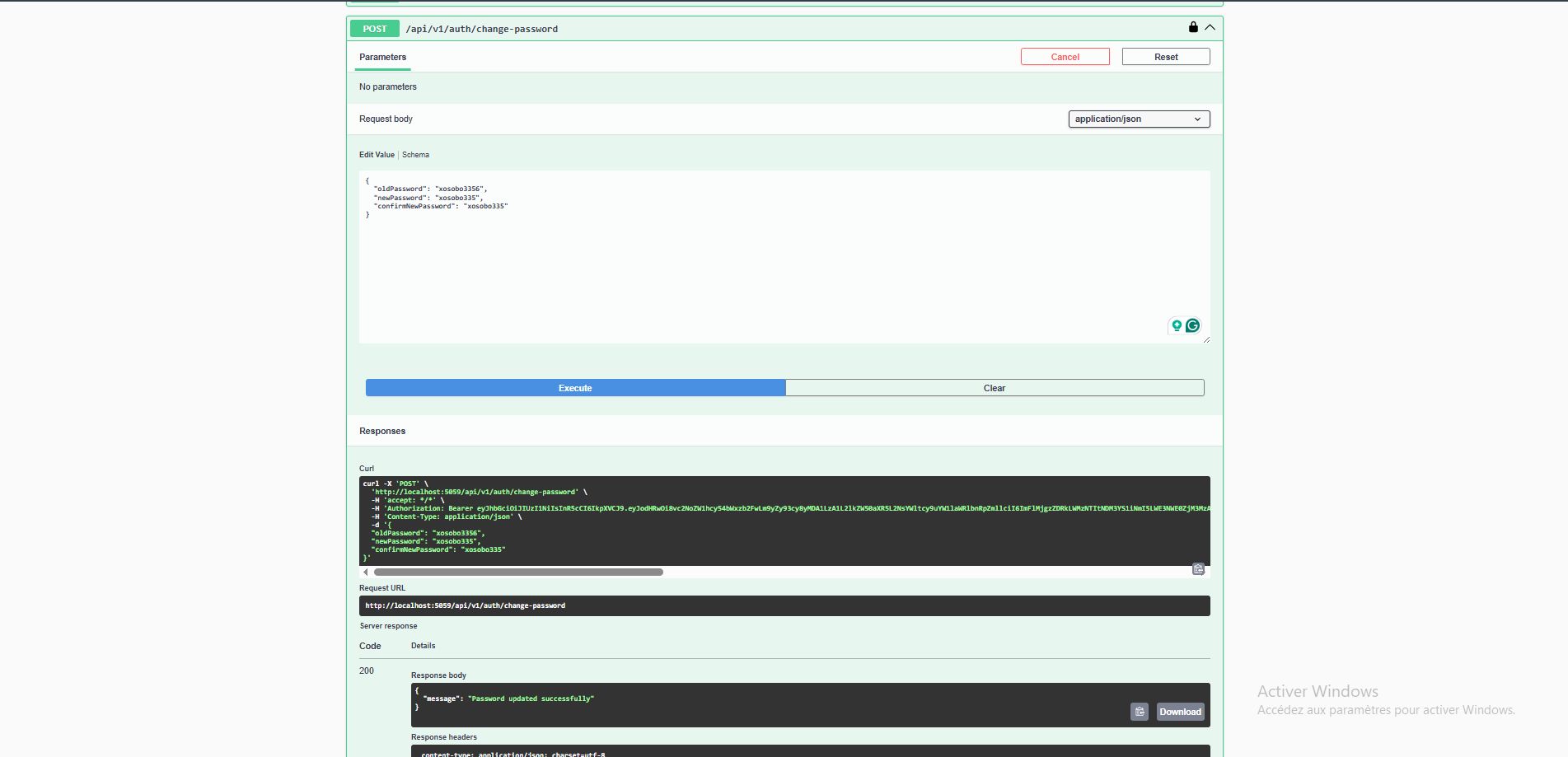Switch to the Edit Value view

click(x=377, y=155)
